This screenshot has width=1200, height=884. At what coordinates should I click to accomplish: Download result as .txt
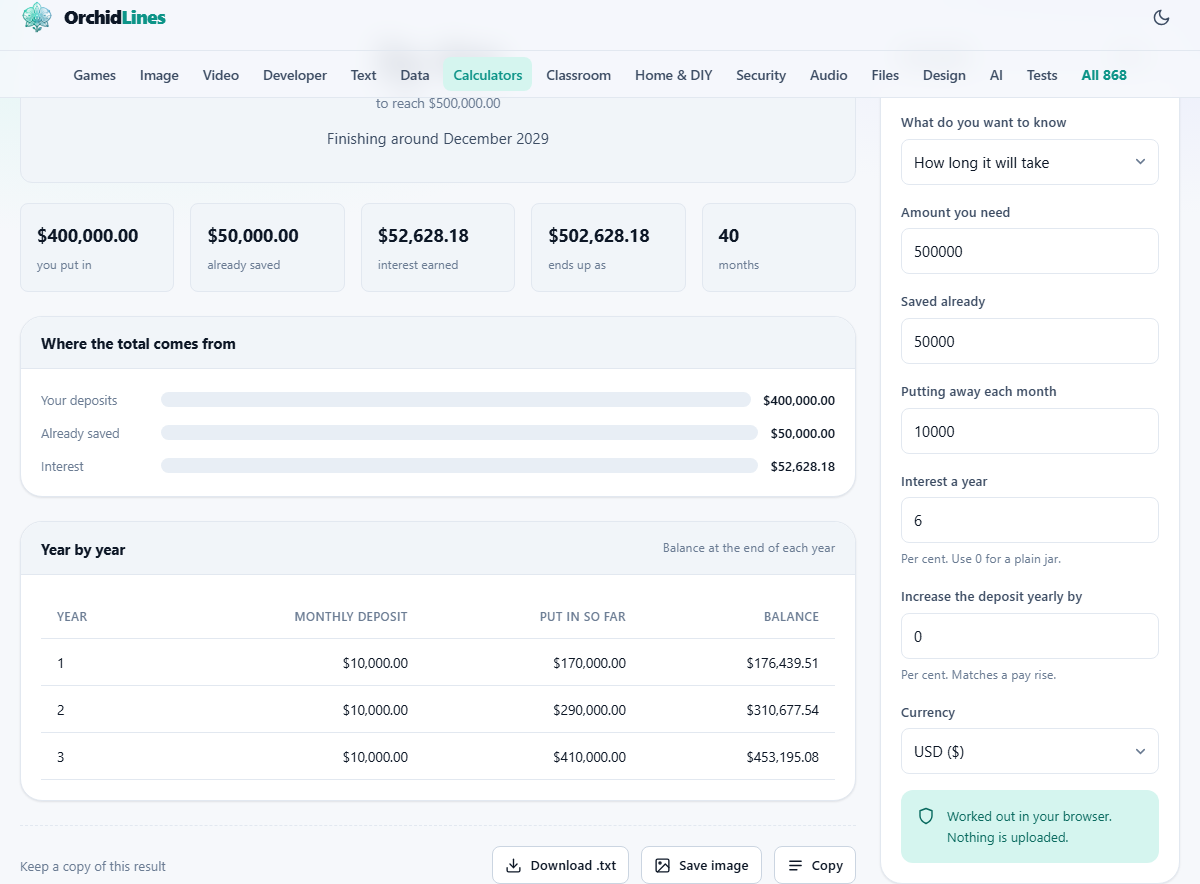click(x=560, y=865)
